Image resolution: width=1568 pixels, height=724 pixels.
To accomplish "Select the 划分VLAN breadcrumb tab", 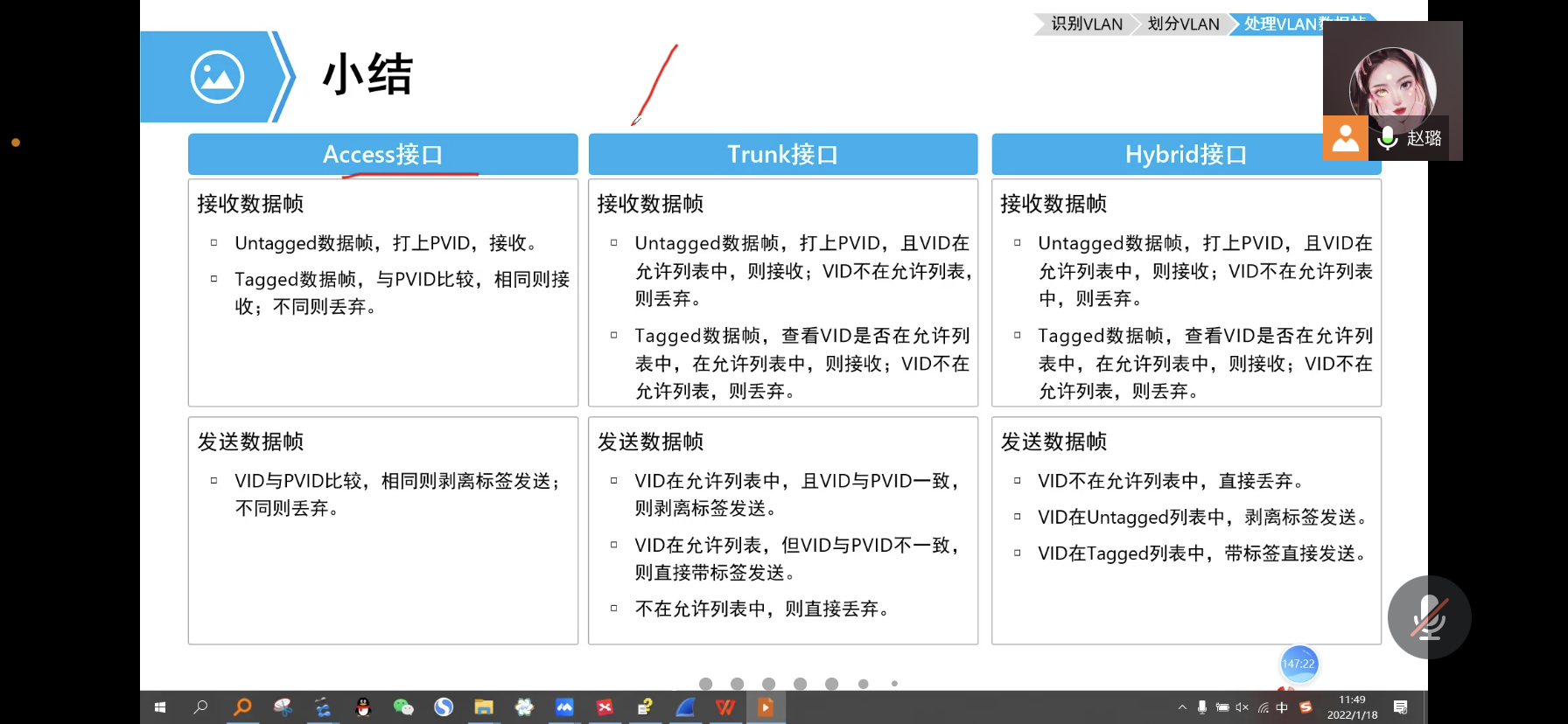I will coord(1183,24).
